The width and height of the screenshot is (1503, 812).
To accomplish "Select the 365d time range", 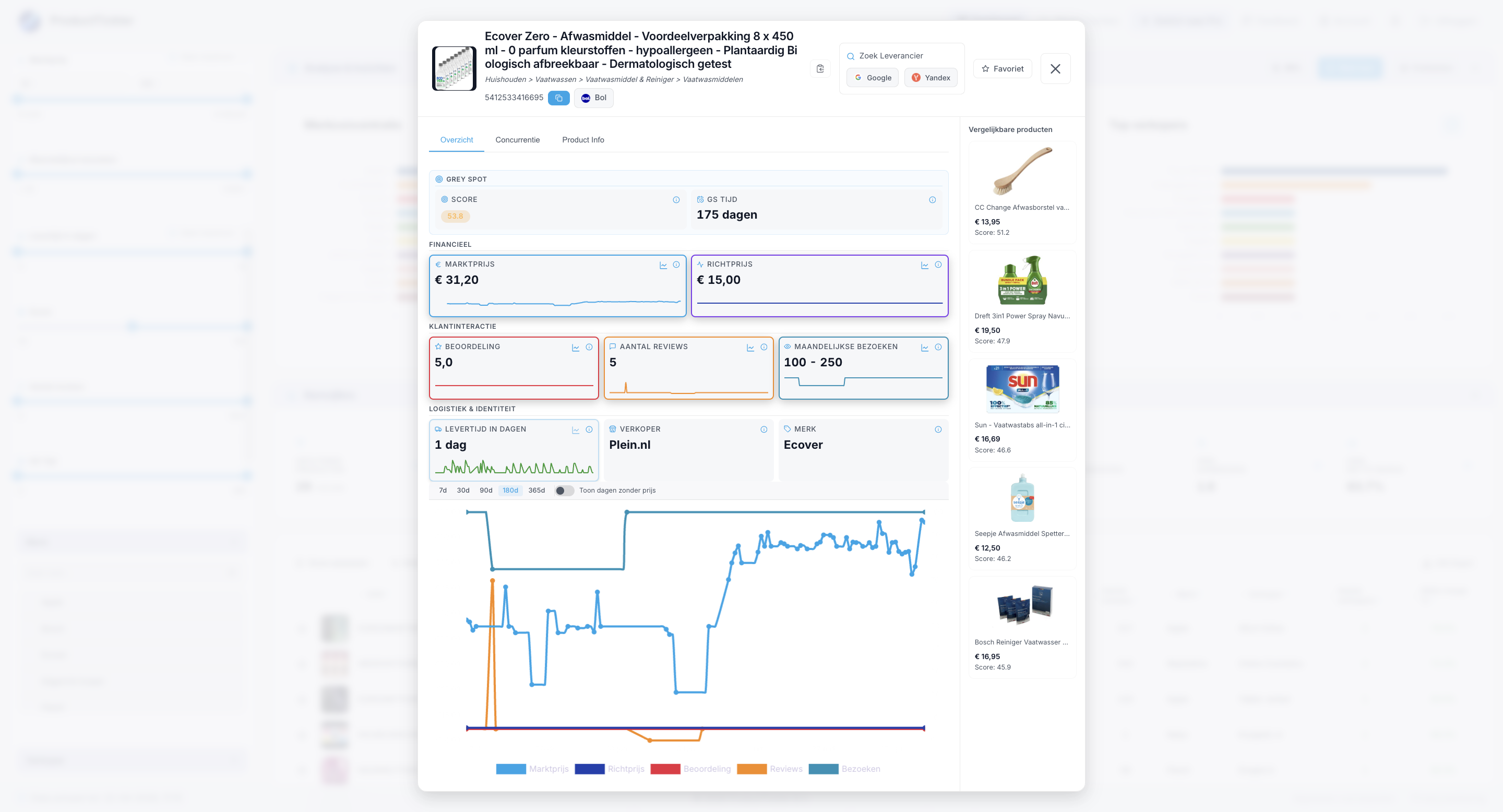I will tap(537, 491).
